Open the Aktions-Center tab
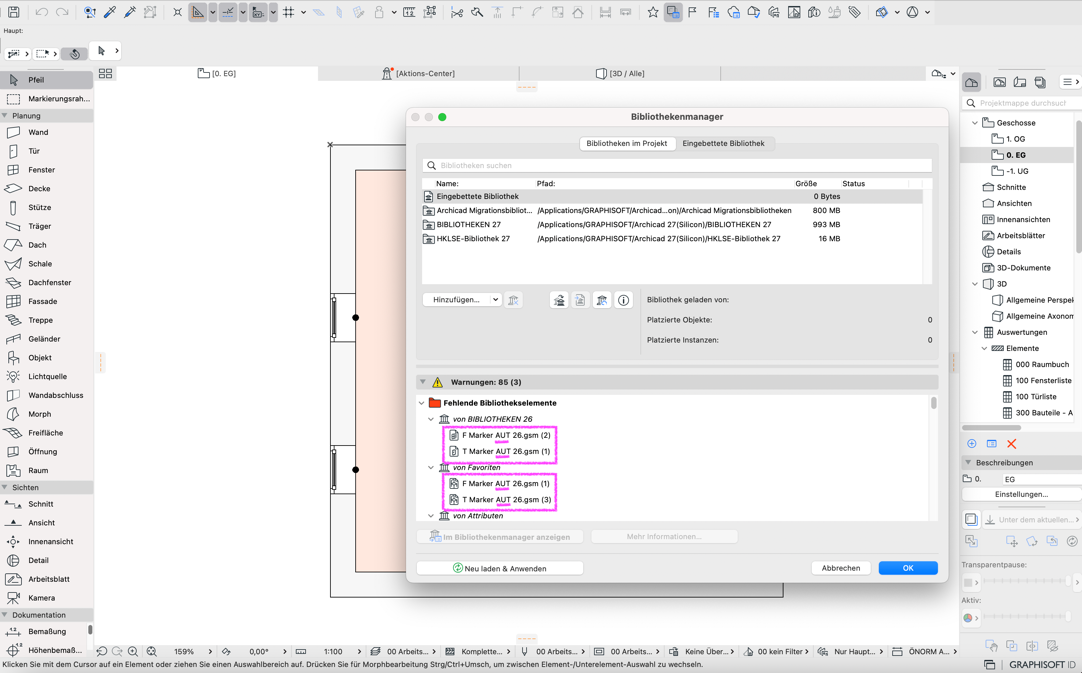Viewport: 1082px width, 673px height. [418, 73]
